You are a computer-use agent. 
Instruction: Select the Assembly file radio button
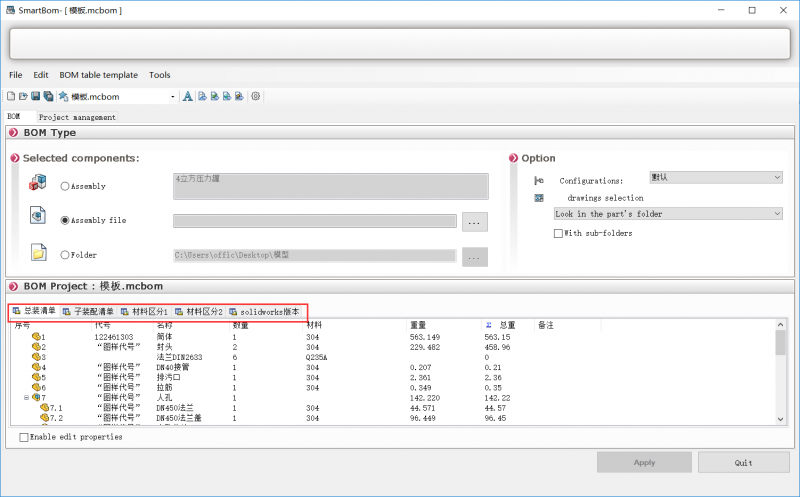coord(65,220)
